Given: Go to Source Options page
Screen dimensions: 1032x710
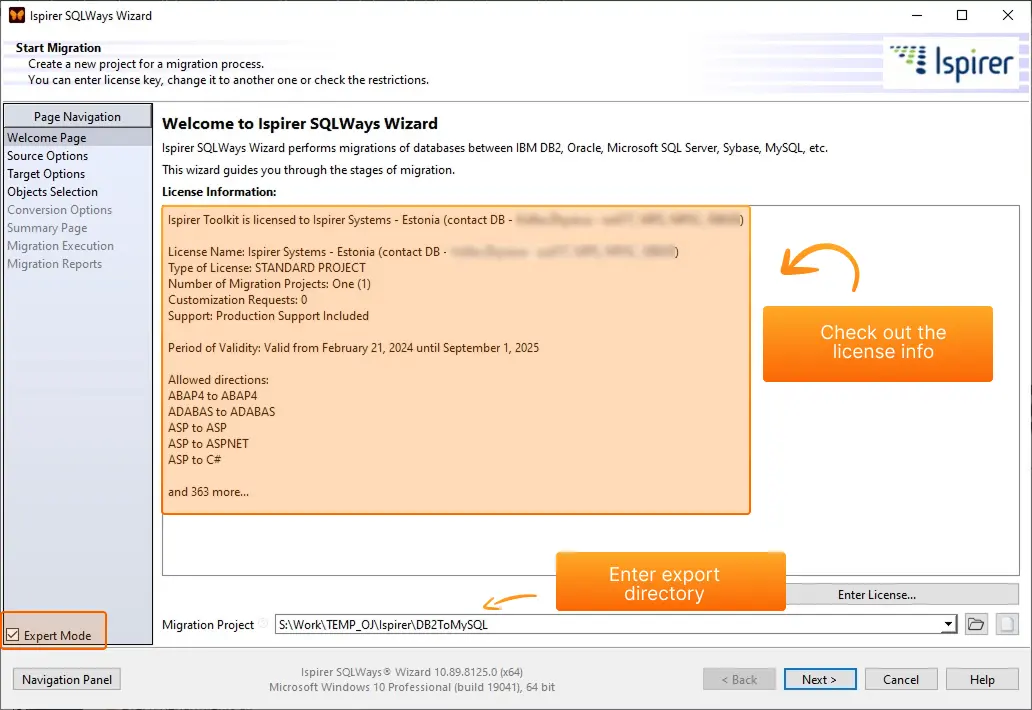Looking at the screenshot, I should pos(47,156).
